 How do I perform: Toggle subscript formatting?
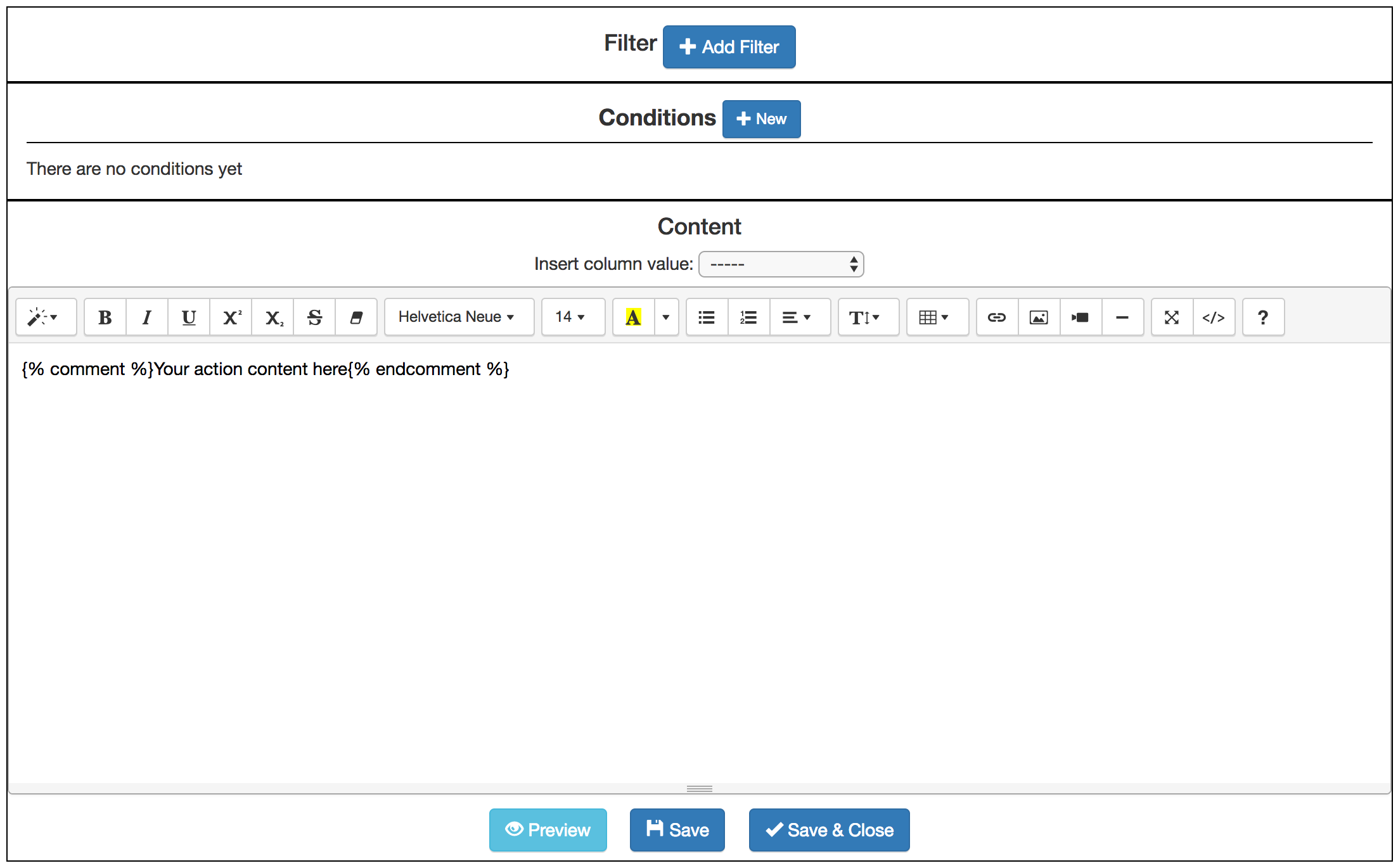[x=273, y=317]
